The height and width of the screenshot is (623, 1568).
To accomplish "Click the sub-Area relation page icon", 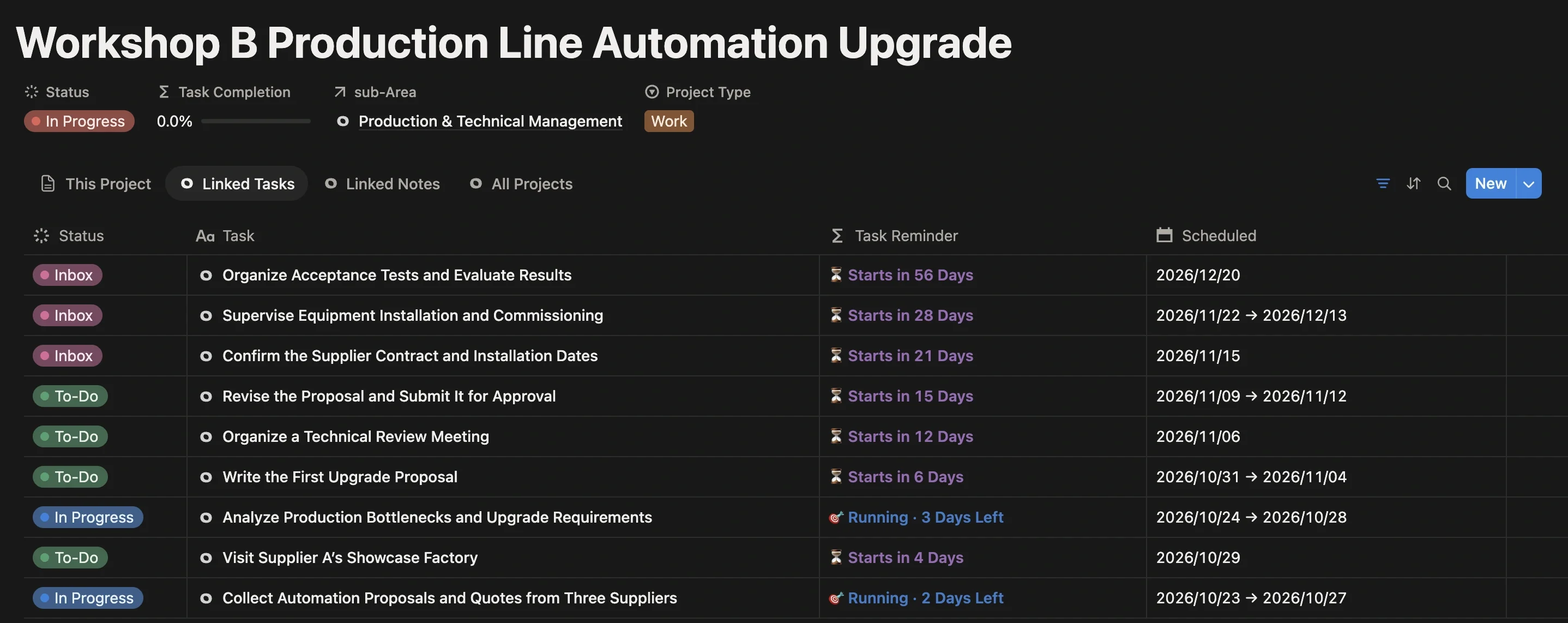I will coord(343,121).
